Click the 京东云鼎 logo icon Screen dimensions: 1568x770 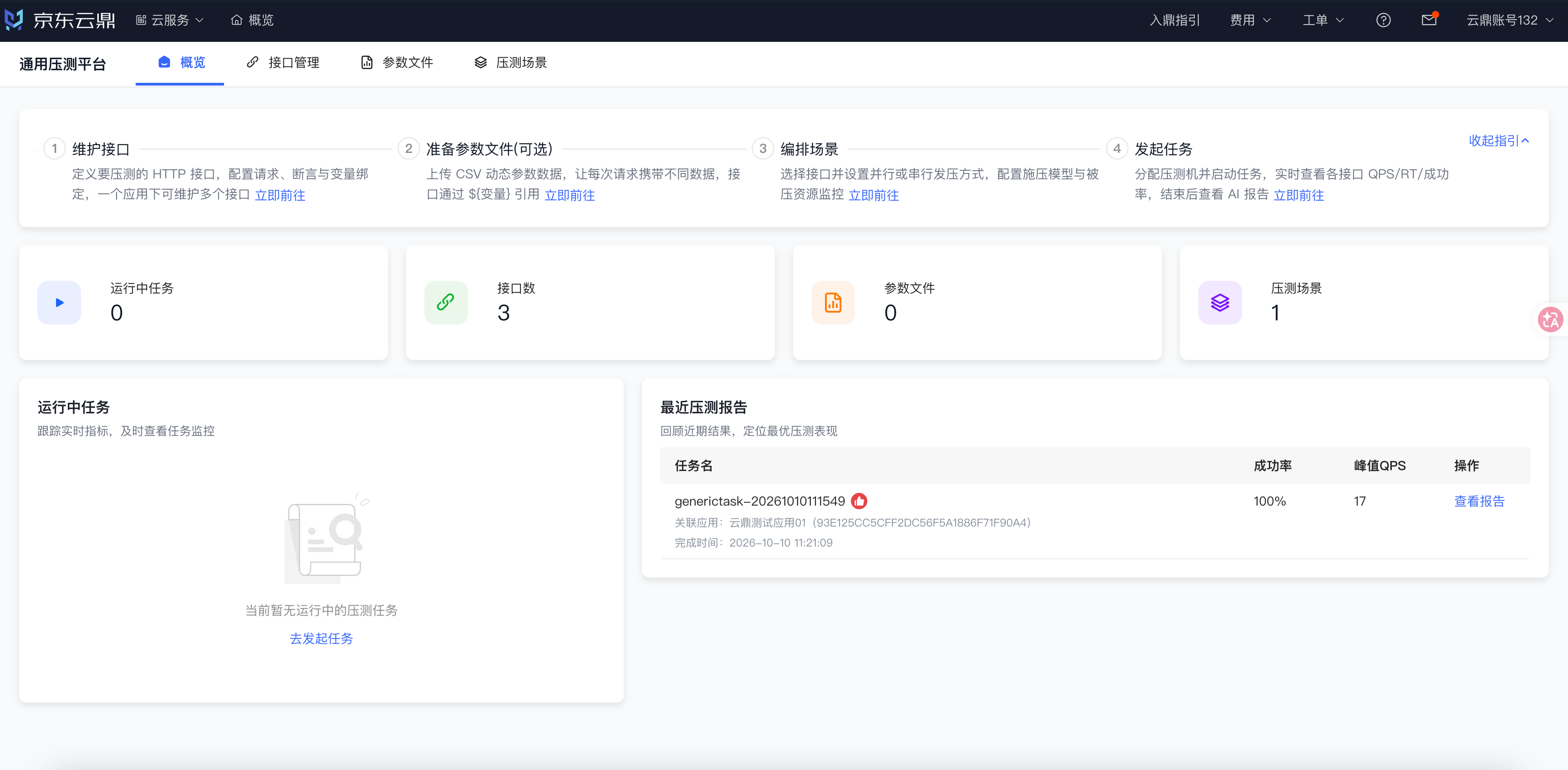(14, 20)
